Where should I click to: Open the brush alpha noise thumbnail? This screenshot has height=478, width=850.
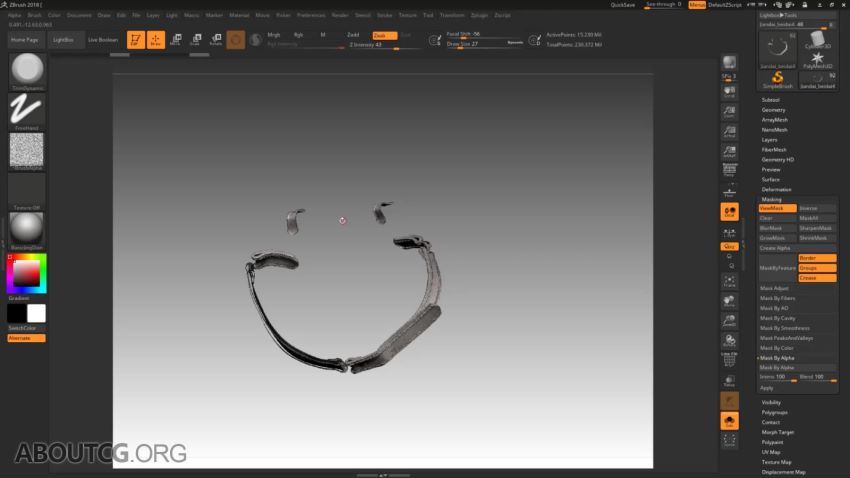click(x=27, y=152)
